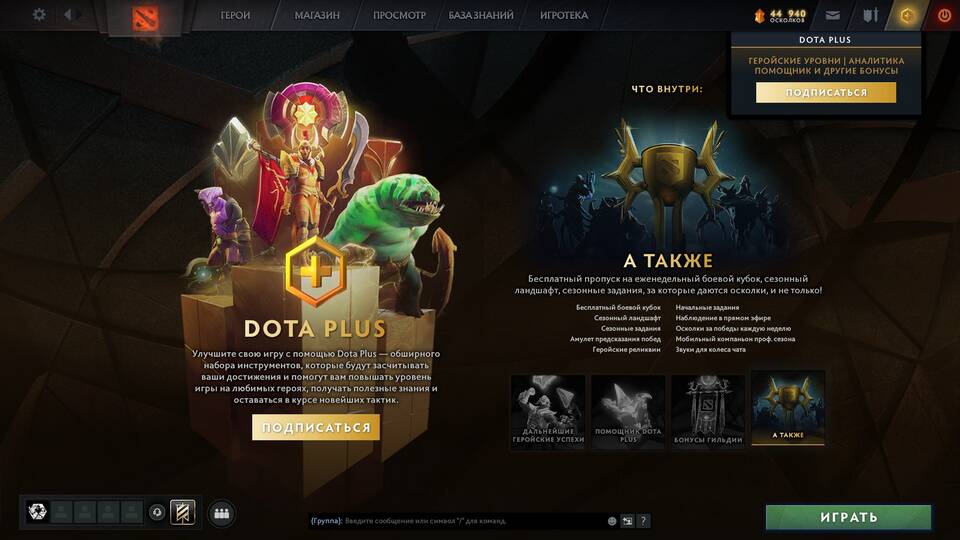Click the green ИГРАТЬ button
960x540 pixels.
click(x=849, y=517)
